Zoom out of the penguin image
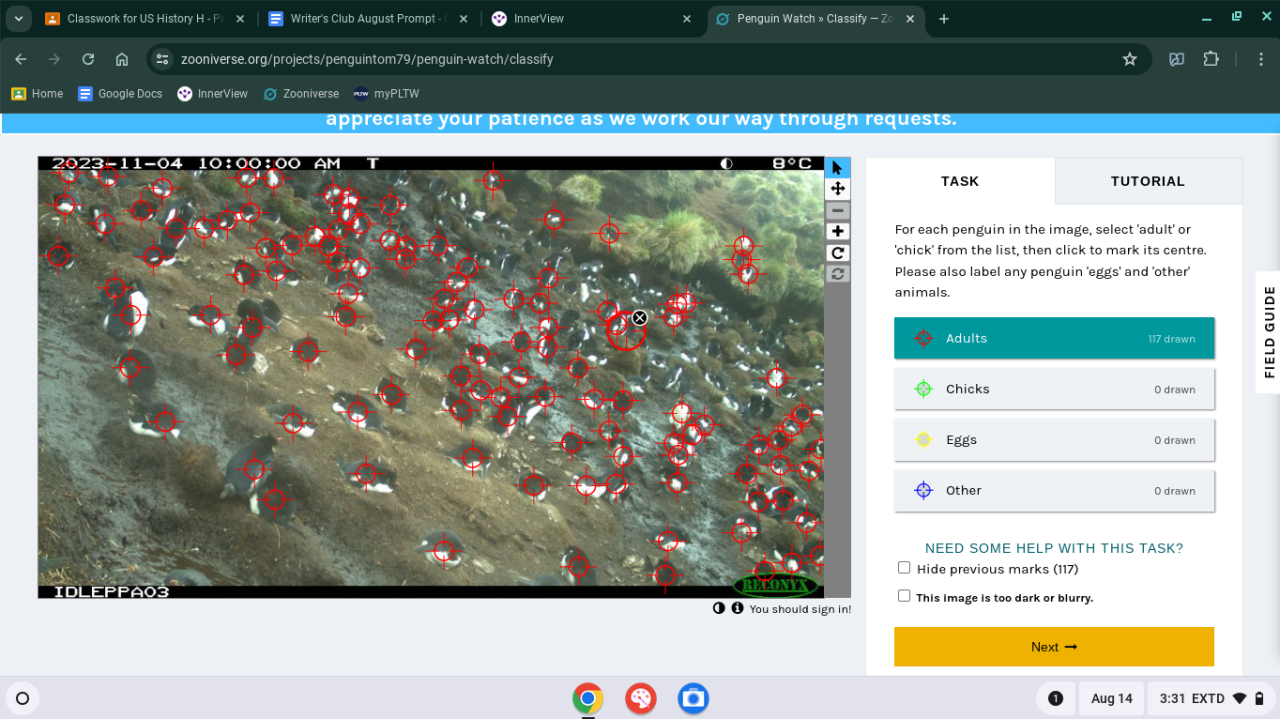The image size is (1280, 719). point(838,211)
